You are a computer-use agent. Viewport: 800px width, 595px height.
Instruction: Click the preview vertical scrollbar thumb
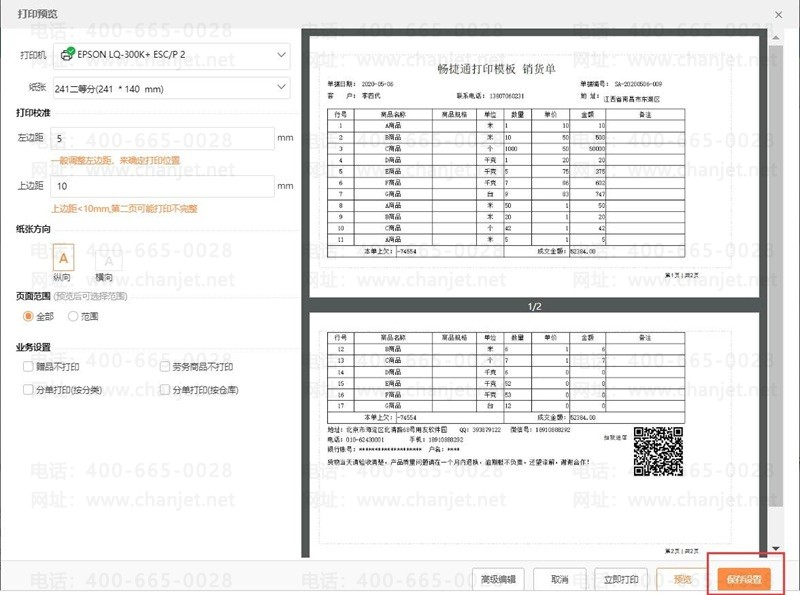coord(776,276)
